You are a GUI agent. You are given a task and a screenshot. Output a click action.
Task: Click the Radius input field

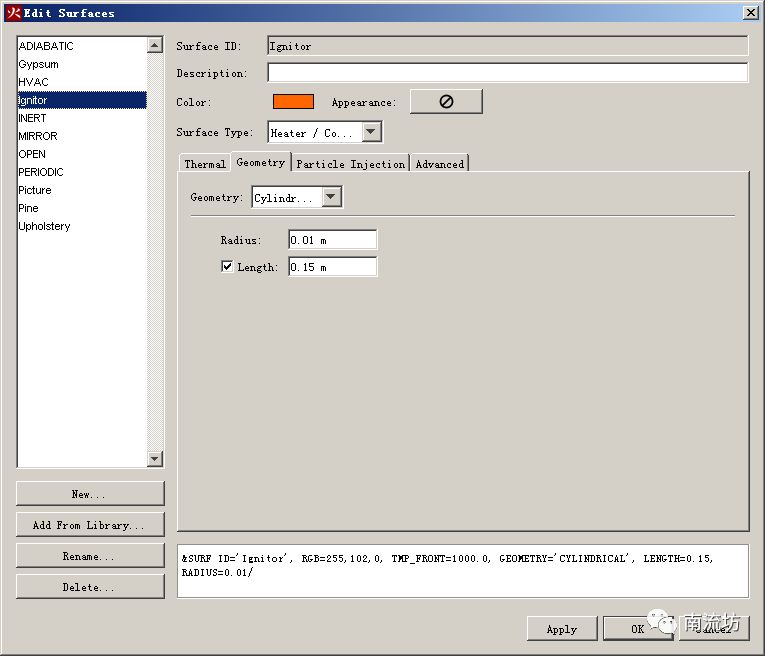[332, 240]
